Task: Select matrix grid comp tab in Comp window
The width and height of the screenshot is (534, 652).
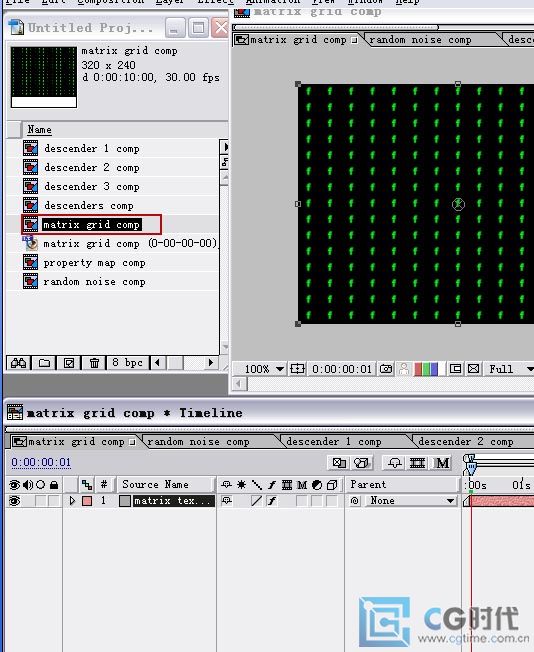Action: tap(298, 40)
